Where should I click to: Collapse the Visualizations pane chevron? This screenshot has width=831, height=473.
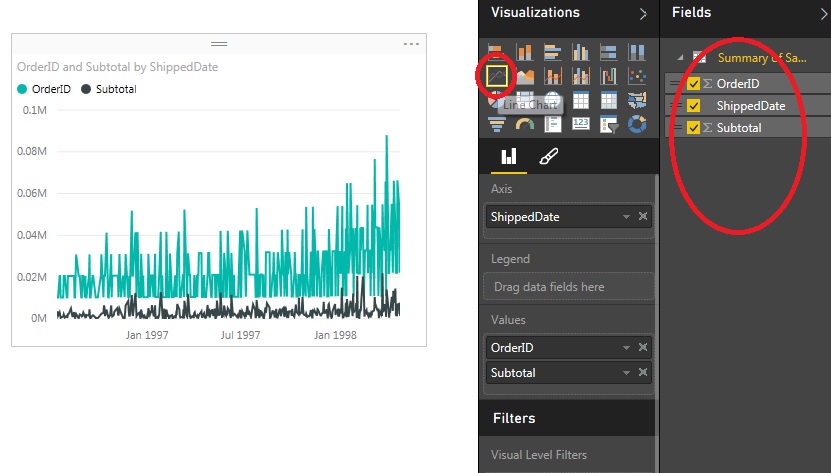[x=643, y=14]
